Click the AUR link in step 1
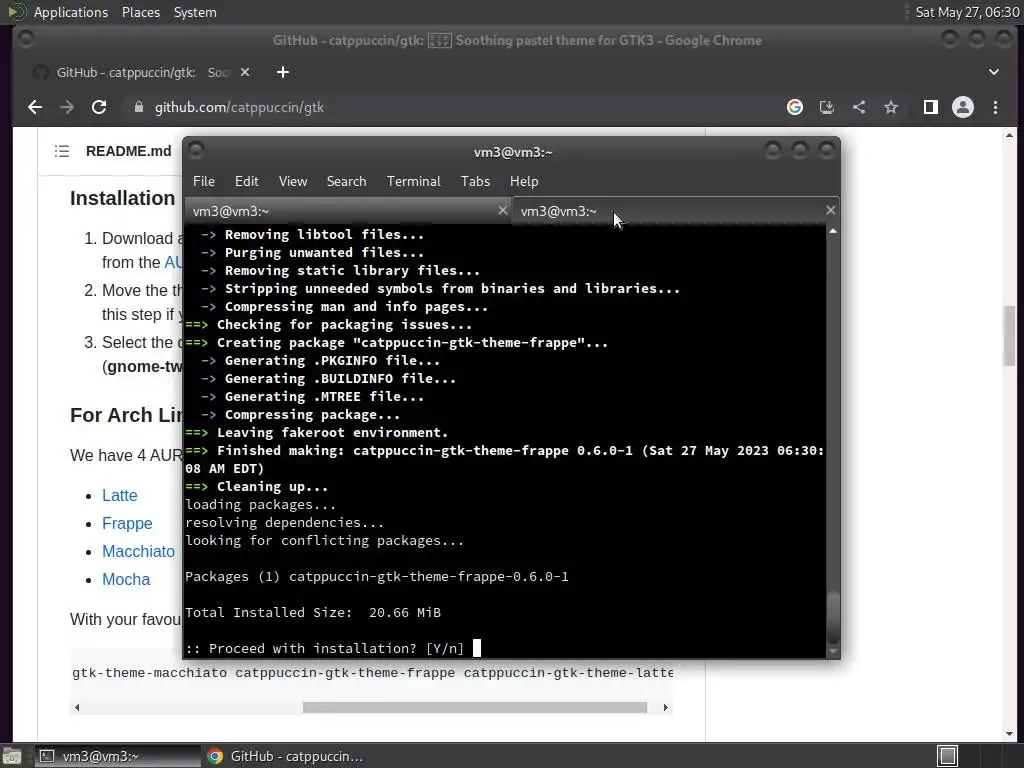Viewport: 1024px width, 768px height. point(173,263)
